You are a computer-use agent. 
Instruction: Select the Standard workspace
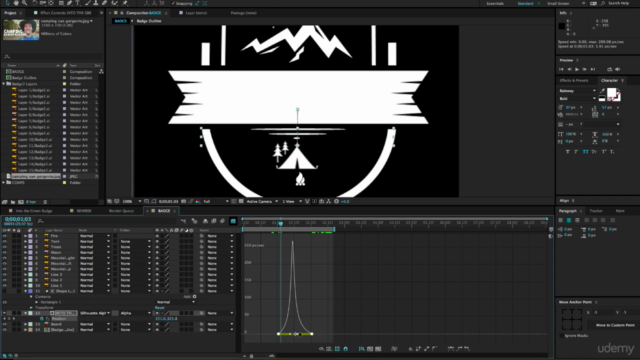525,4
